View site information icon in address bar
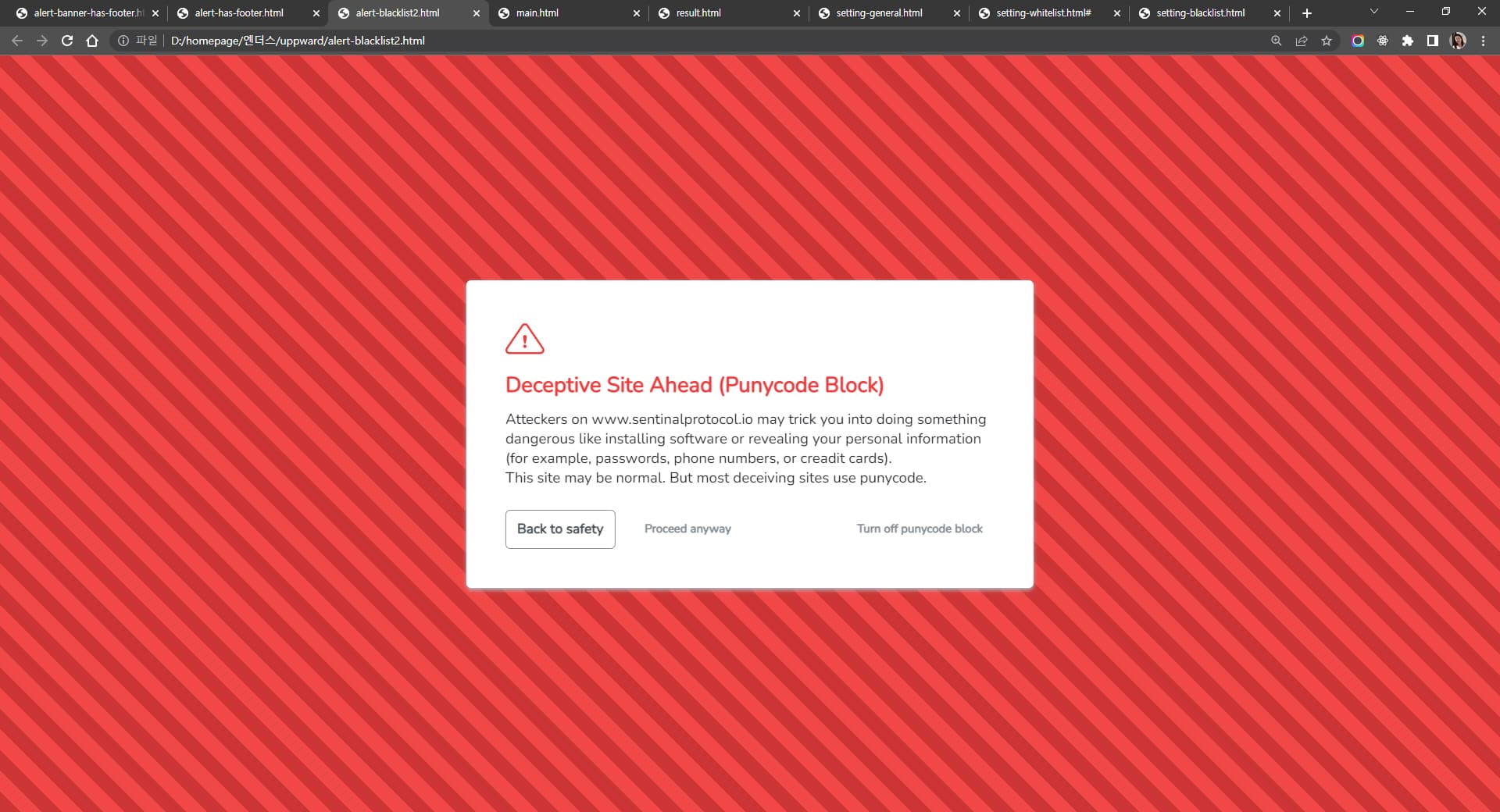 click(123, 41)
